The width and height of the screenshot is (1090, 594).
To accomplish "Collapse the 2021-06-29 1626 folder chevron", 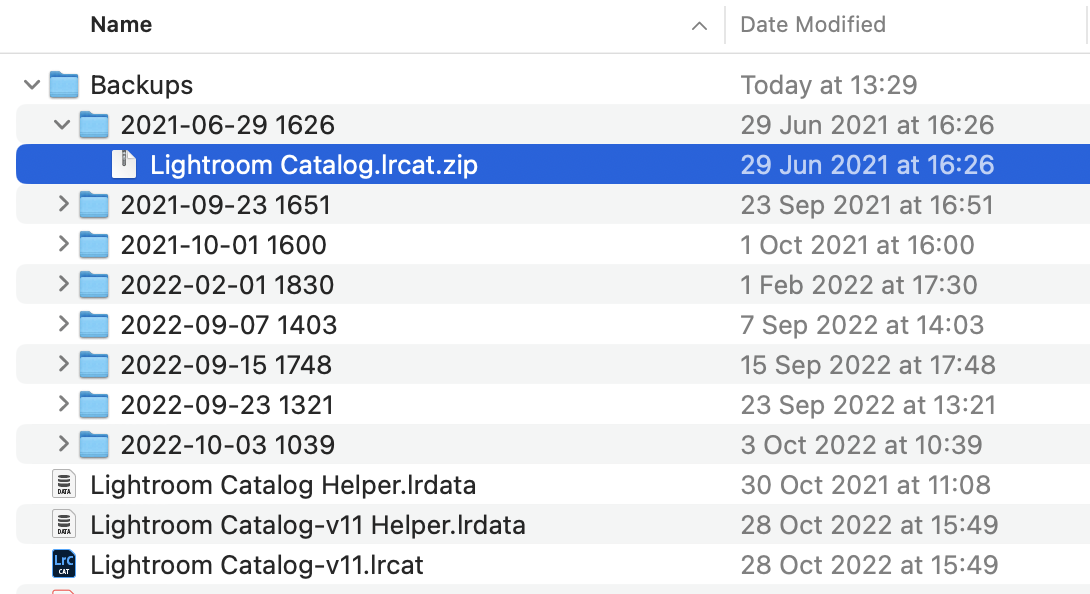I will [62, 125].
